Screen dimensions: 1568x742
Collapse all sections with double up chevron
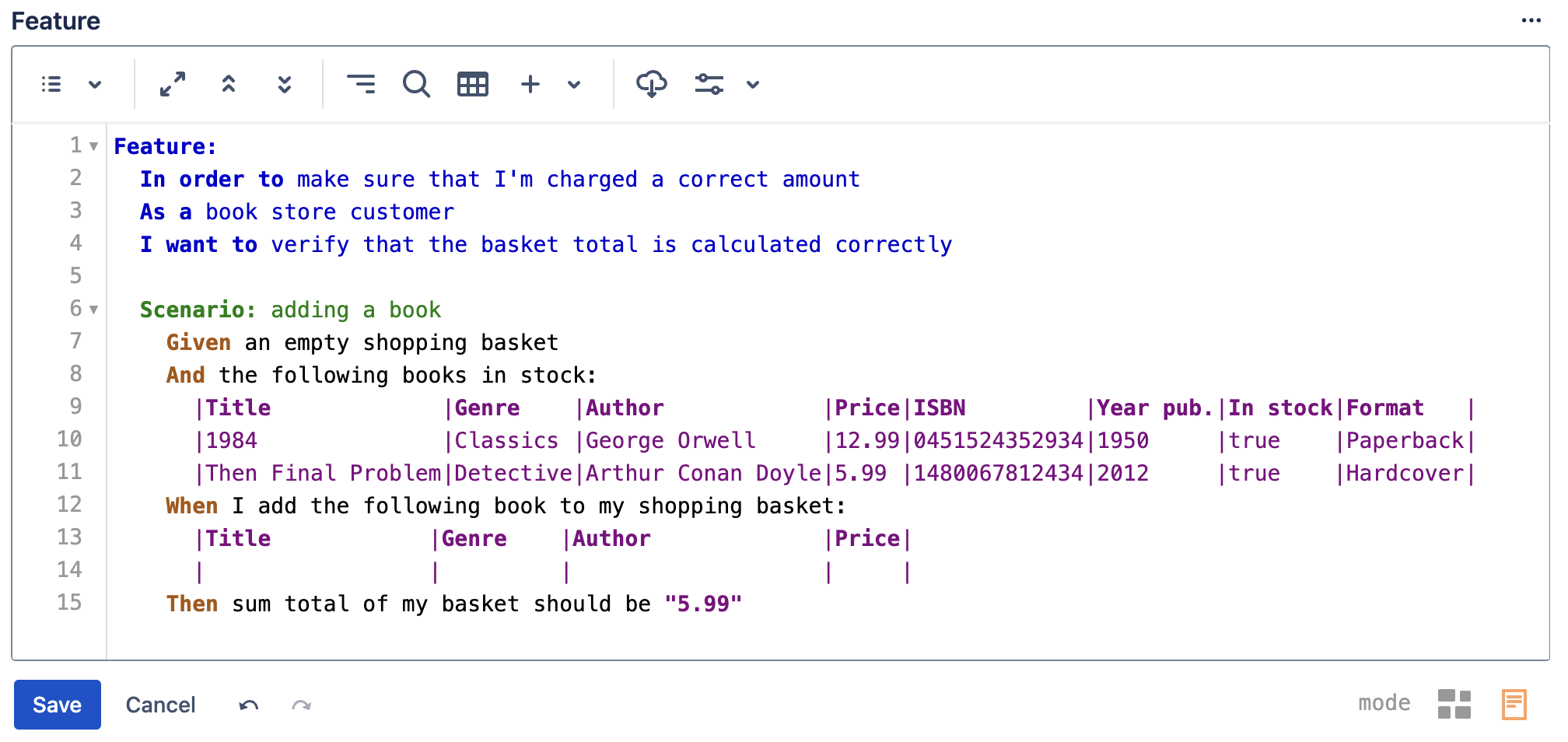229,84
